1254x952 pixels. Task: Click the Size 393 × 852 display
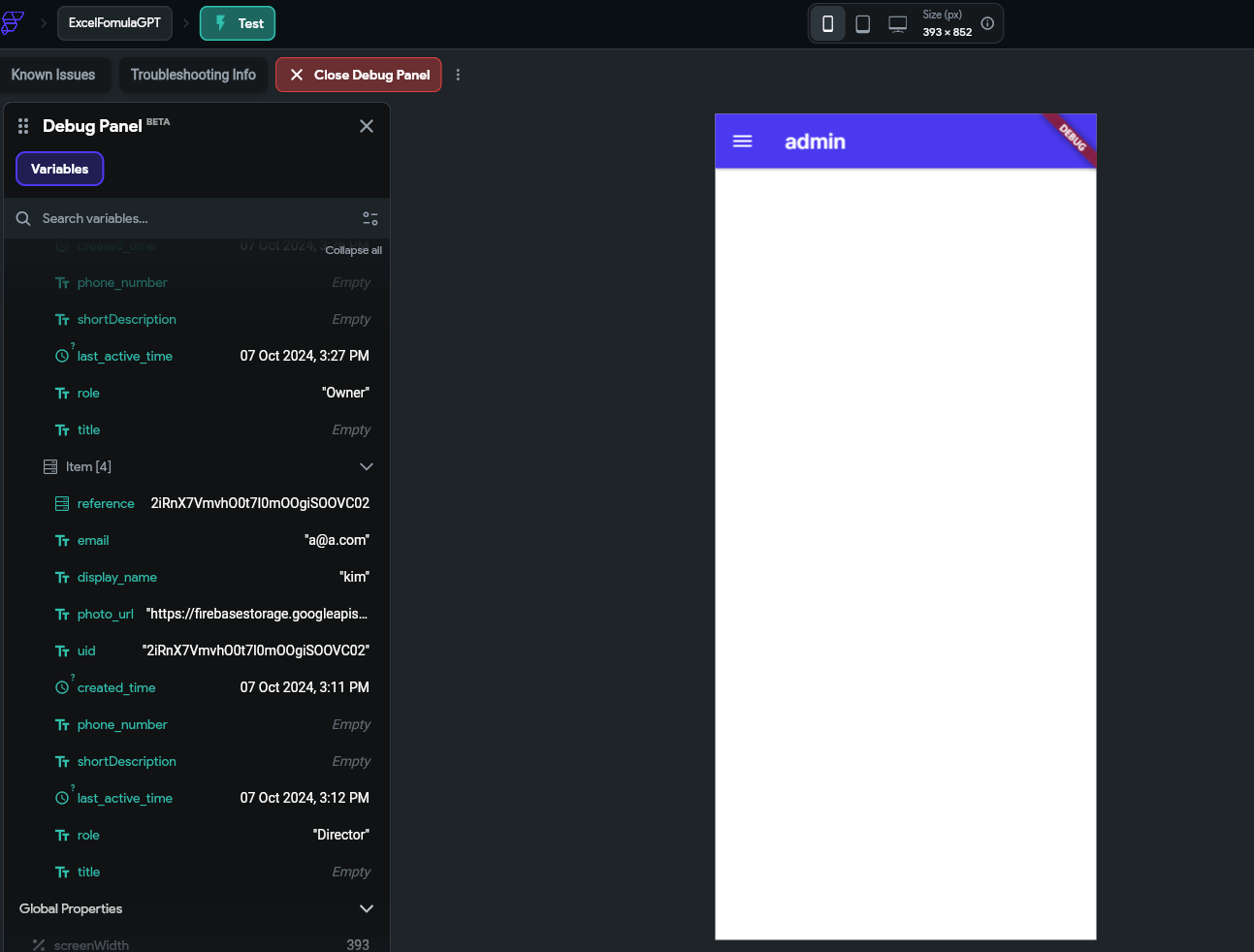(x=947, y=23)
